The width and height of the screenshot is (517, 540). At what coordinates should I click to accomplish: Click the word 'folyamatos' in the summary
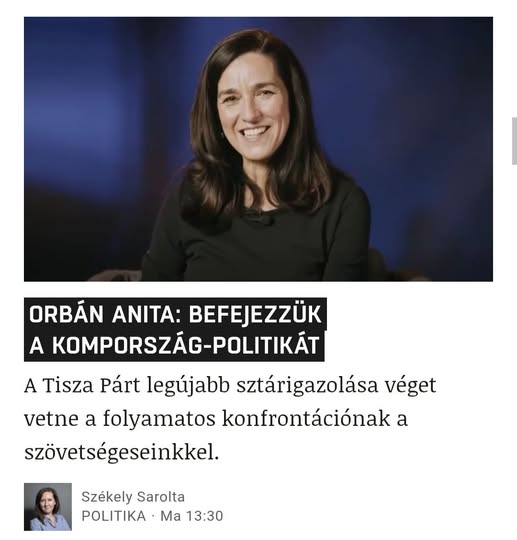[x=159, y=420]
